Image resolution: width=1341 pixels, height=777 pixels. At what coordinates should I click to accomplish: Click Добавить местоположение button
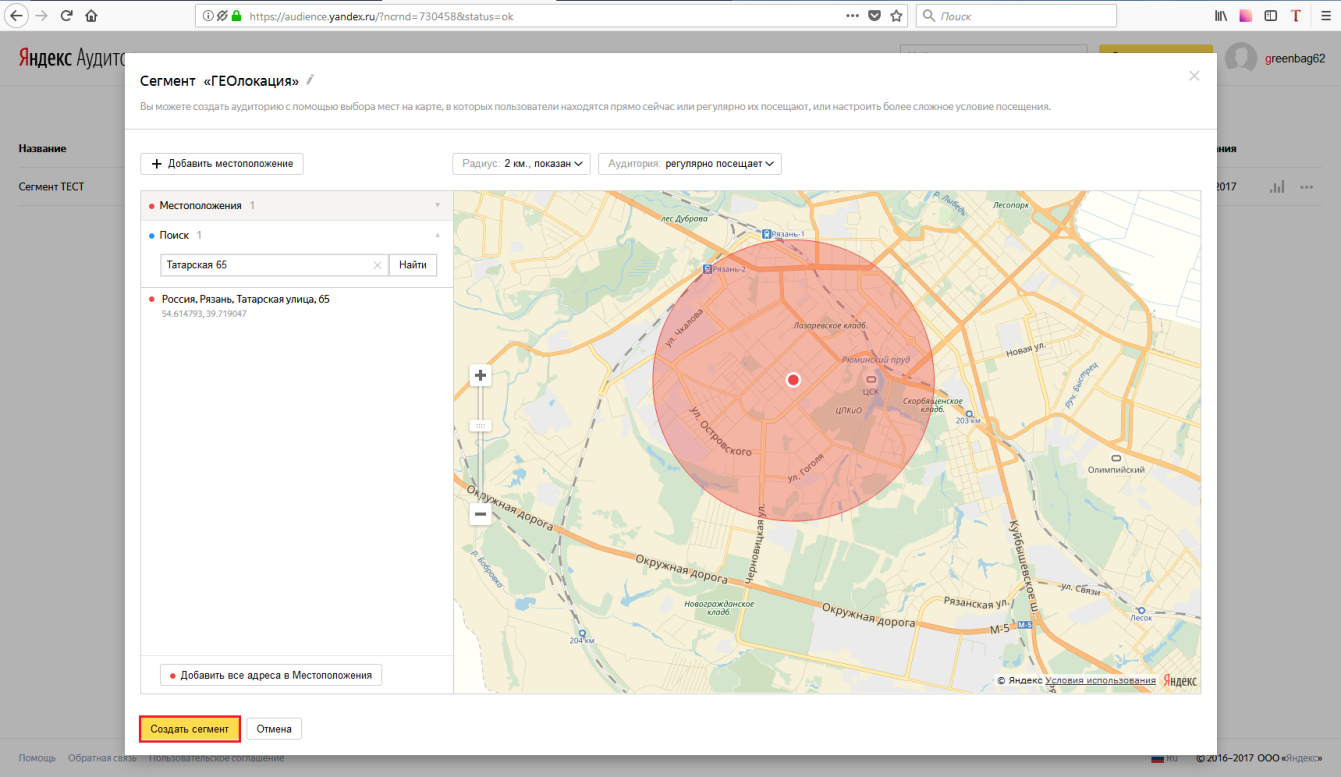pyautogui.click(x=222, y=163)
